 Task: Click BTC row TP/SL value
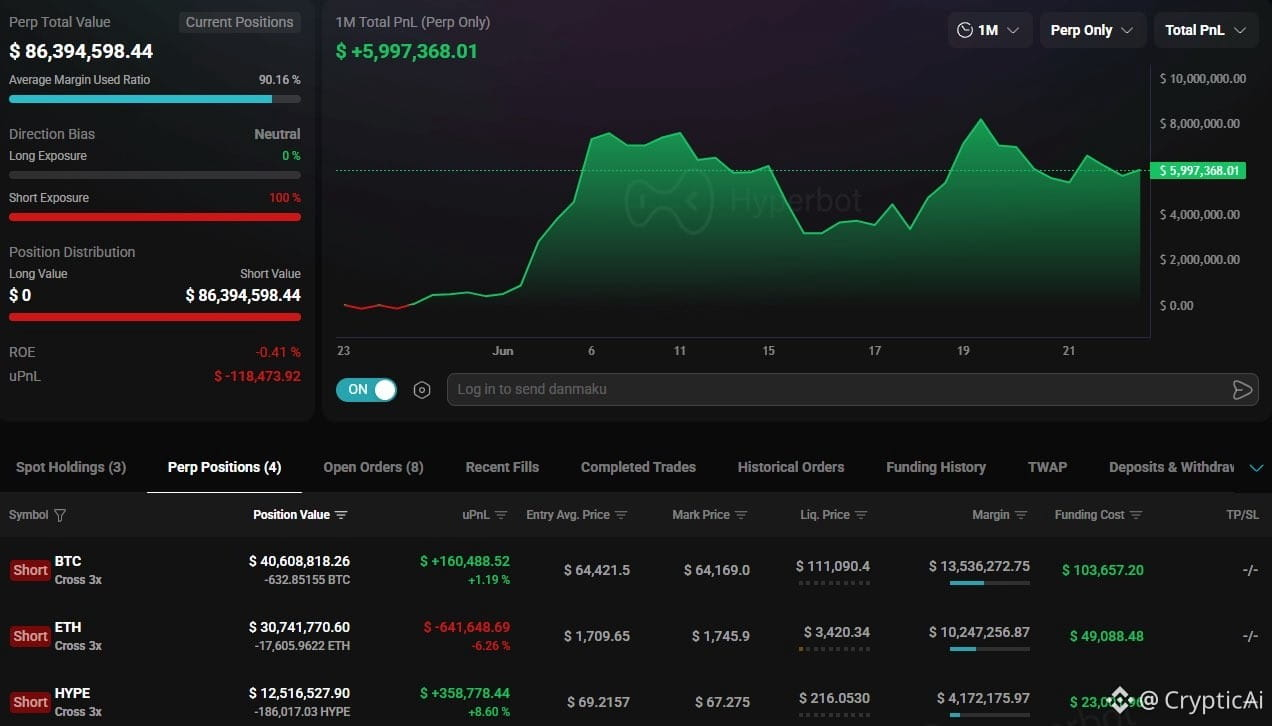coord(1250,570)
